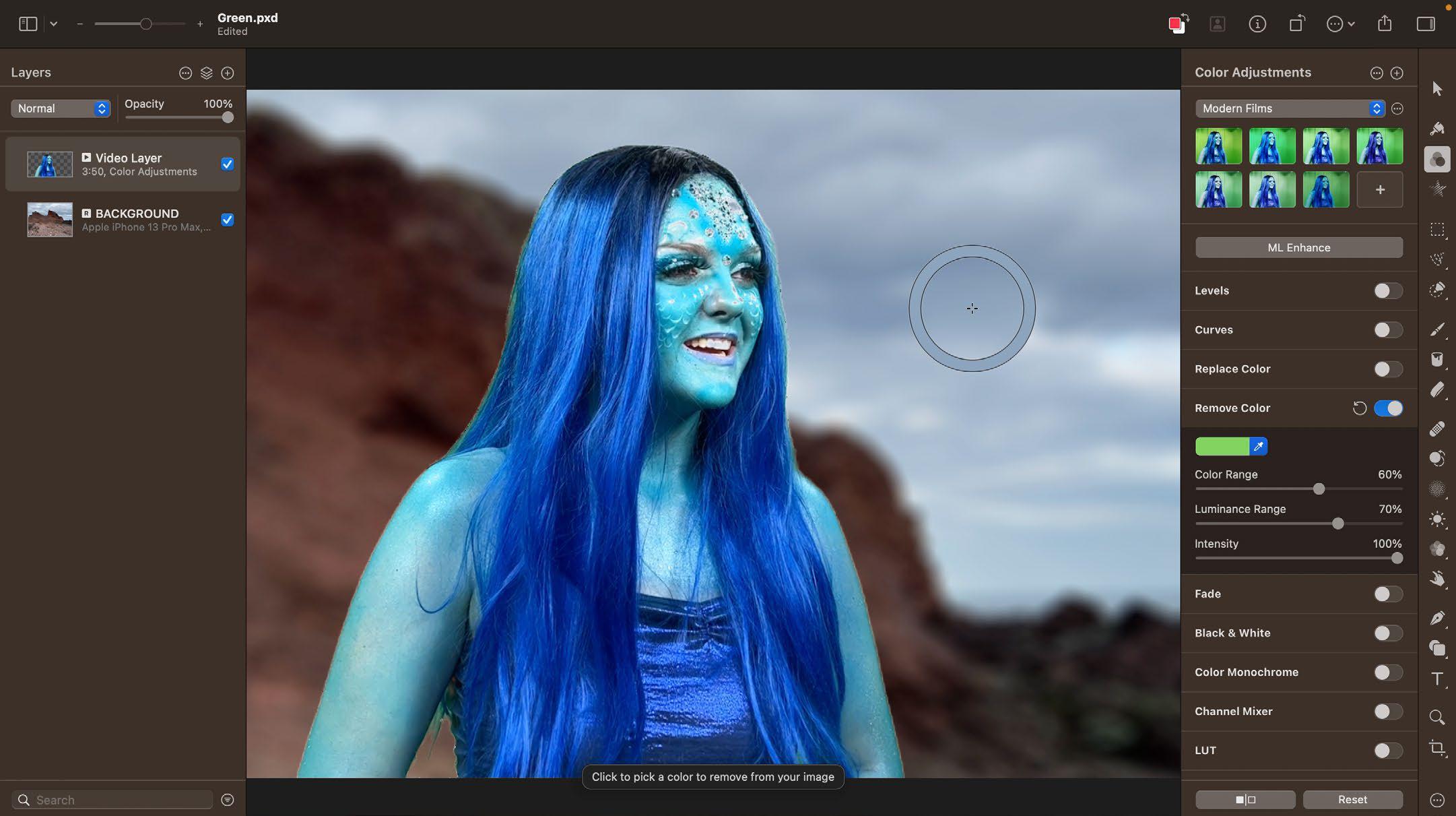Click the ML Enhance button
The width and height of the screenshot is (1456, 816).
pos(1299,247)
